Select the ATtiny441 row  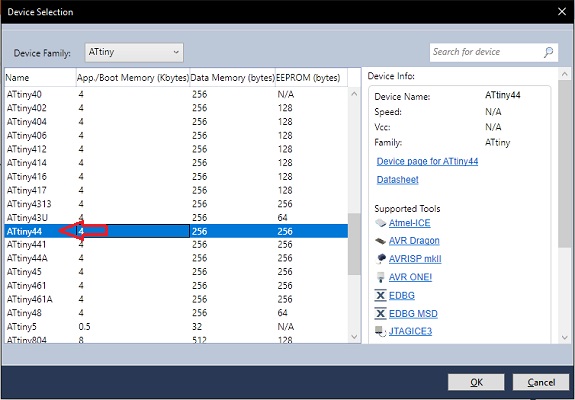176,245
